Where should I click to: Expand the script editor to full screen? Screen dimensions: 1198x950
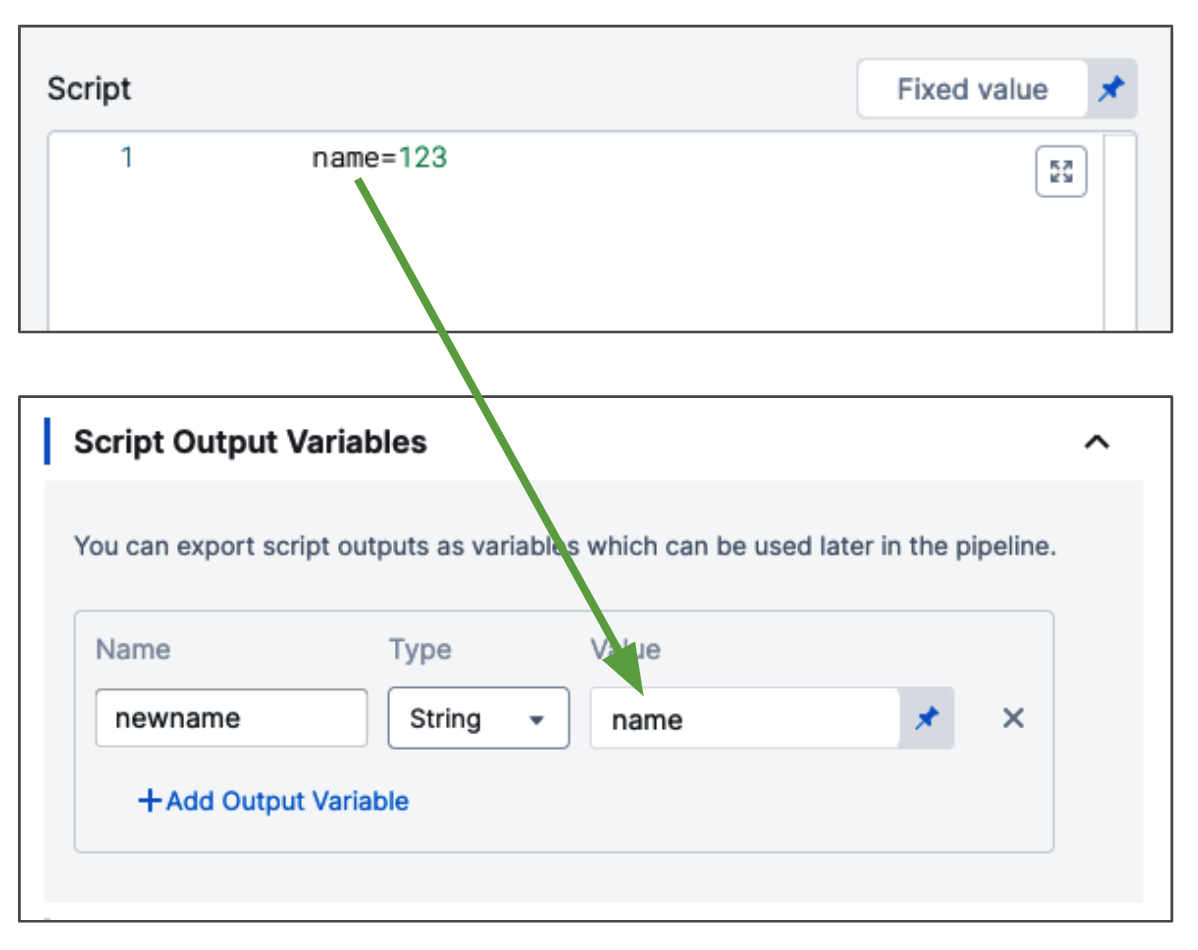1060,172
